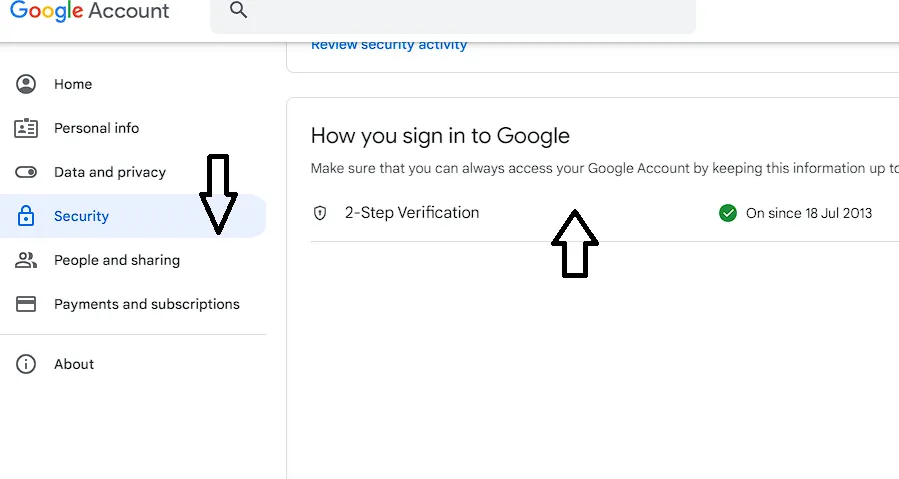Click the Home profile icon in sidebar
Image resolution: width=899 pixels, height=479 pixels.
[x=26, y=84]
